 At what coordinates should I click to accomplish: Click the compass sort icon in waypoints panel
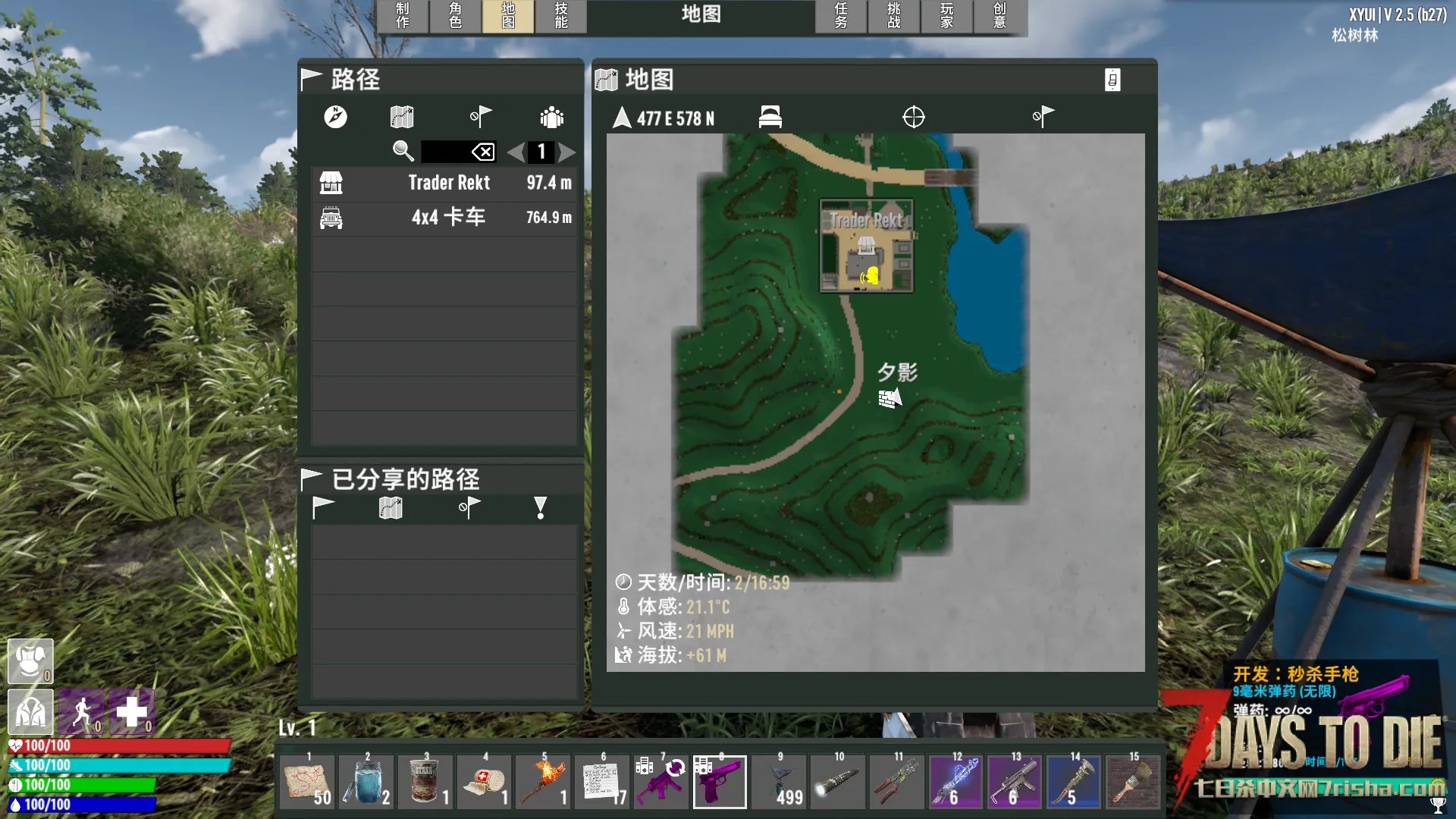(x=335, y=117)
